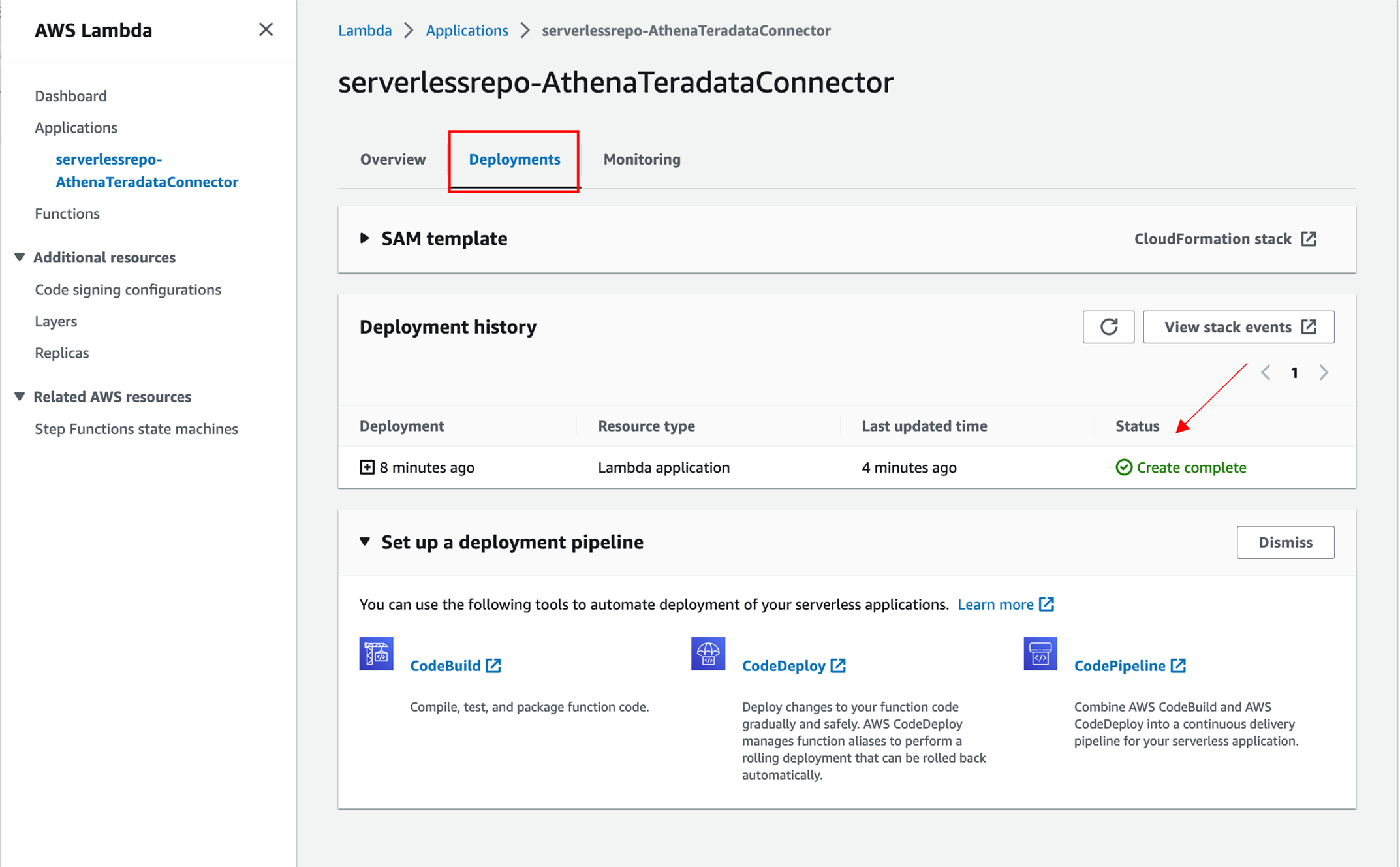Viewport: 1400px width, 867px height.
Task: Switch to the Monitoring tab
Action: 642,159
